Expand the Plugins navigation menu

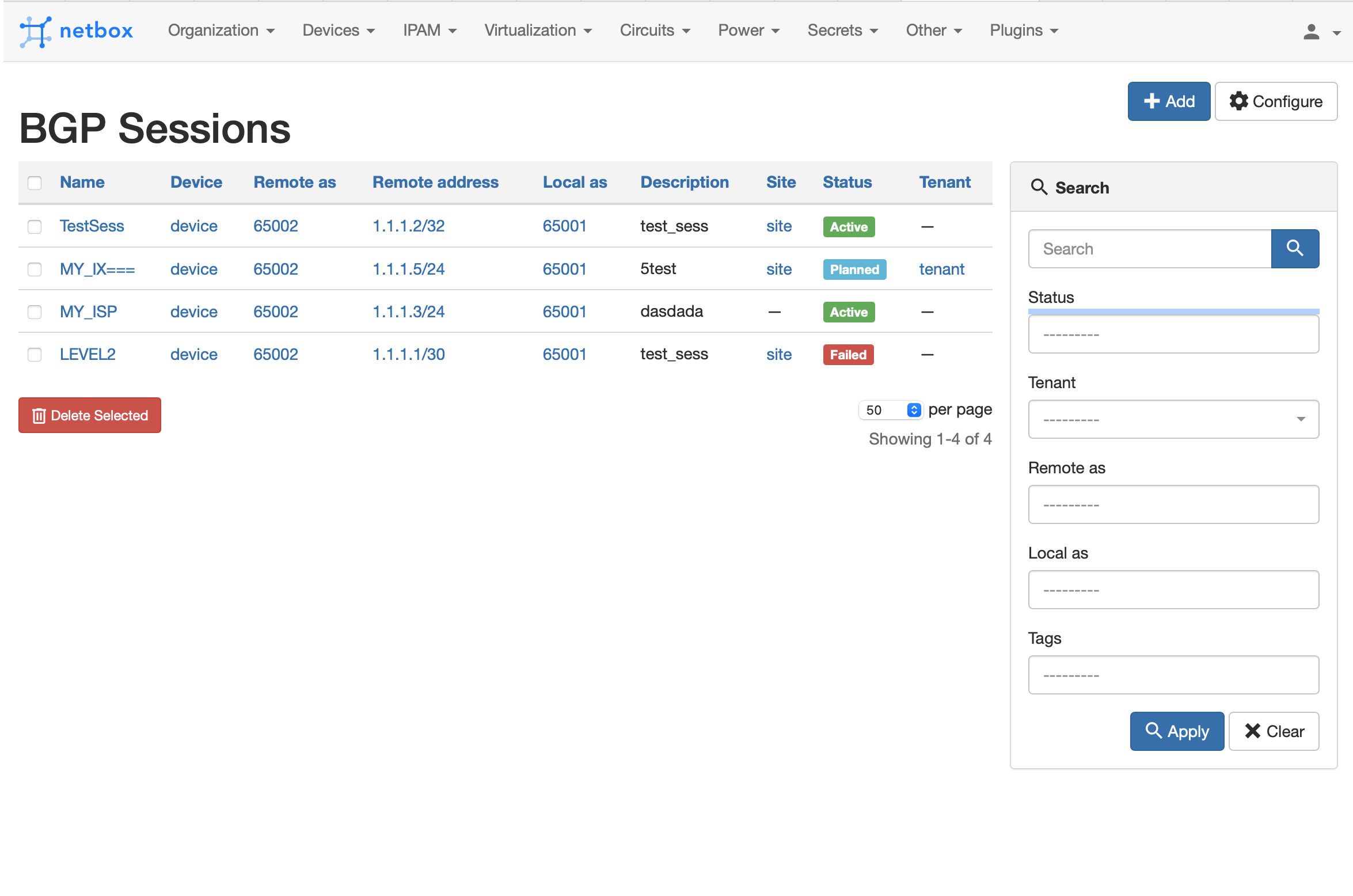1024,31
